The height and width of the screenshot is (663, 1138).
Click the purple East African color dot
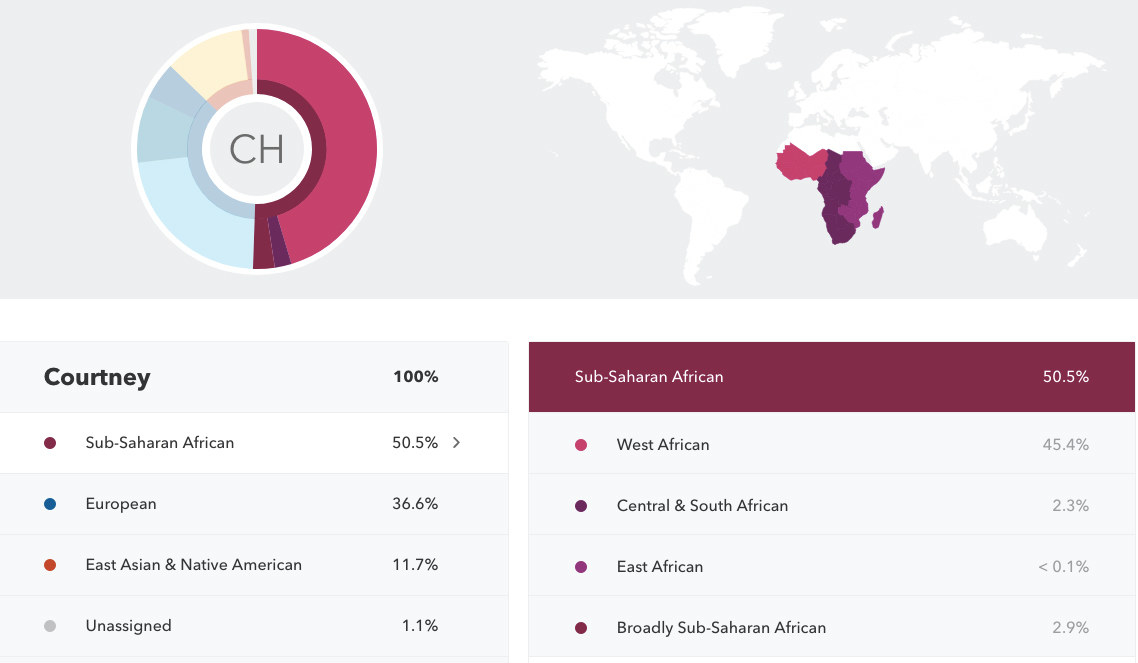(x=581, y=567)
